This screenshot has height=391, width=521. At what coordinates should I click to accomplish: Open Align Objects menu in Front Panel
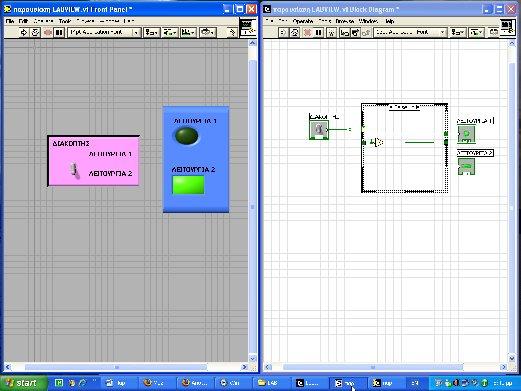152,32
